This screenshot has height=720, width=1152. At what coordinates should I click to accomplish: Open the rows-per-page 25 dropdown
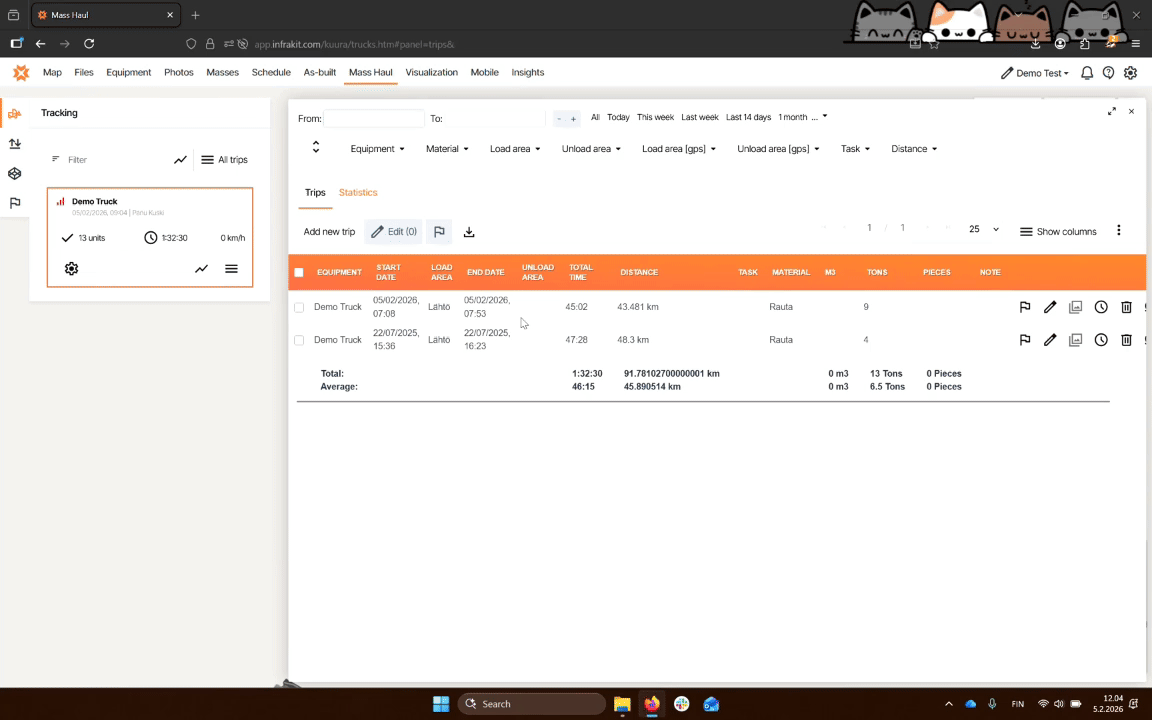tap(983, 230)
